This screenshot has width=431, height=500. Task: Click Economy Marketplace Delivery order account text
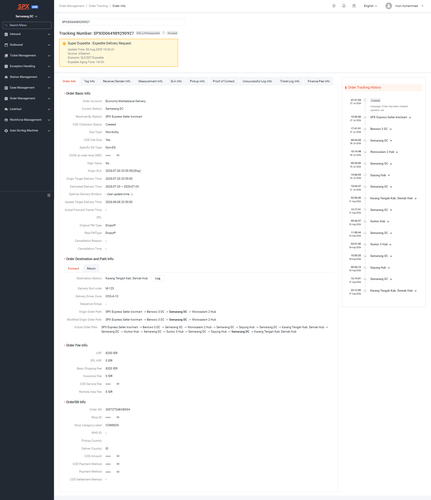point(125,101)
